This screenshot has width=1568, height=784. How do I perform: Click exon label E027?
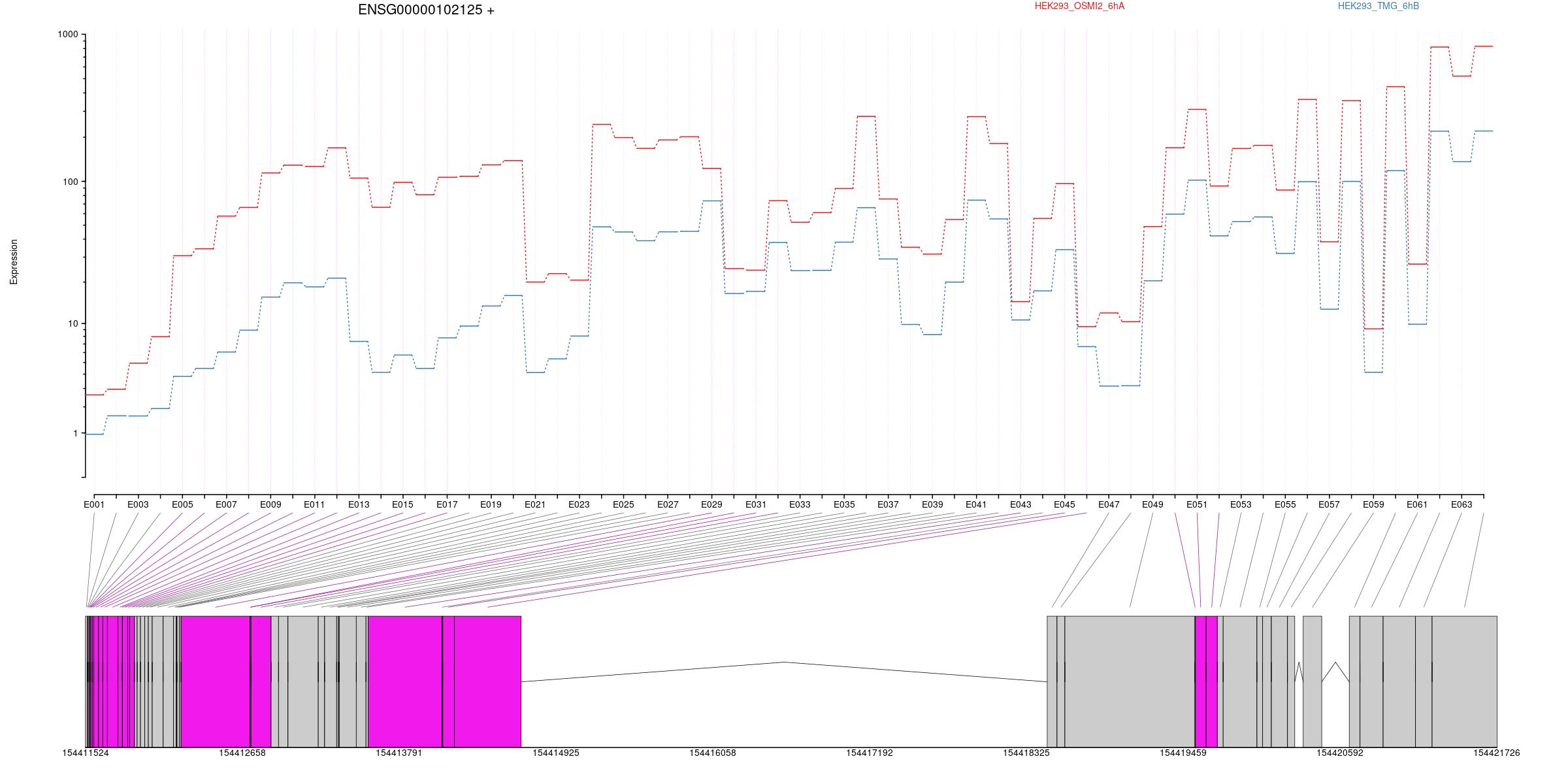[x=668, y=504]
